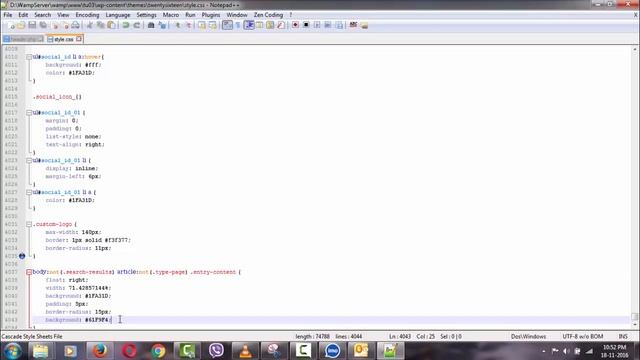The image size is (640, 360).
Task: Open the Language menu
Action: [118, 15]
